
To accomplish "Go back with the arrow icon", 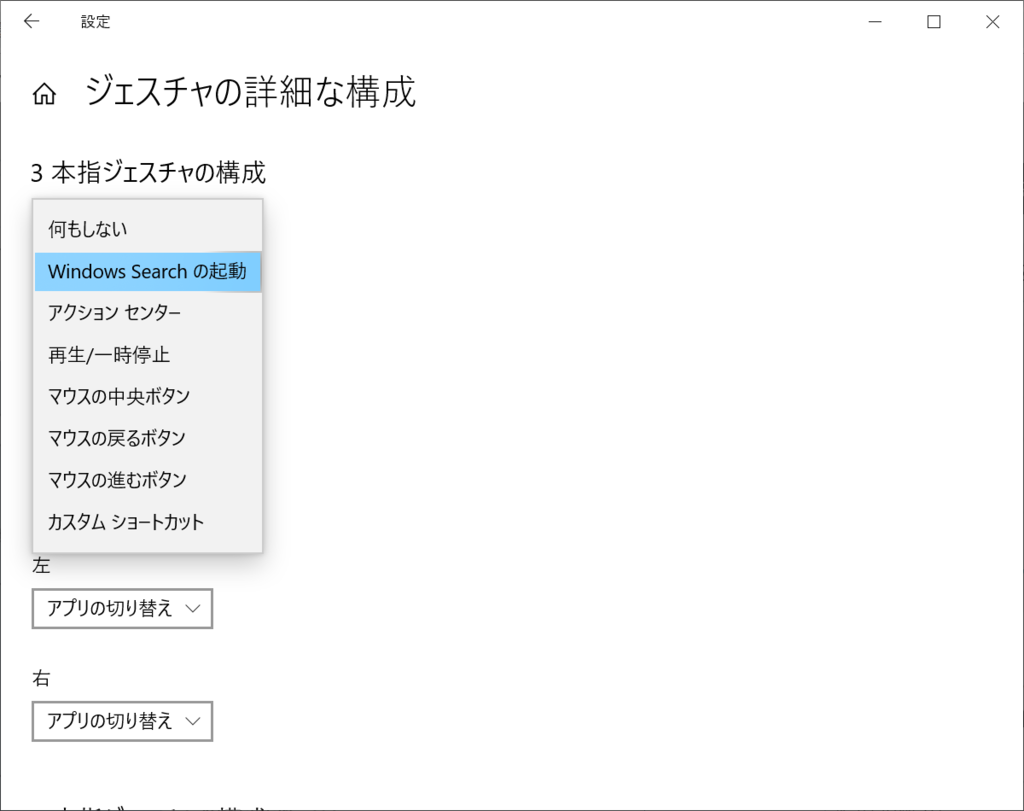I will 31,22.
